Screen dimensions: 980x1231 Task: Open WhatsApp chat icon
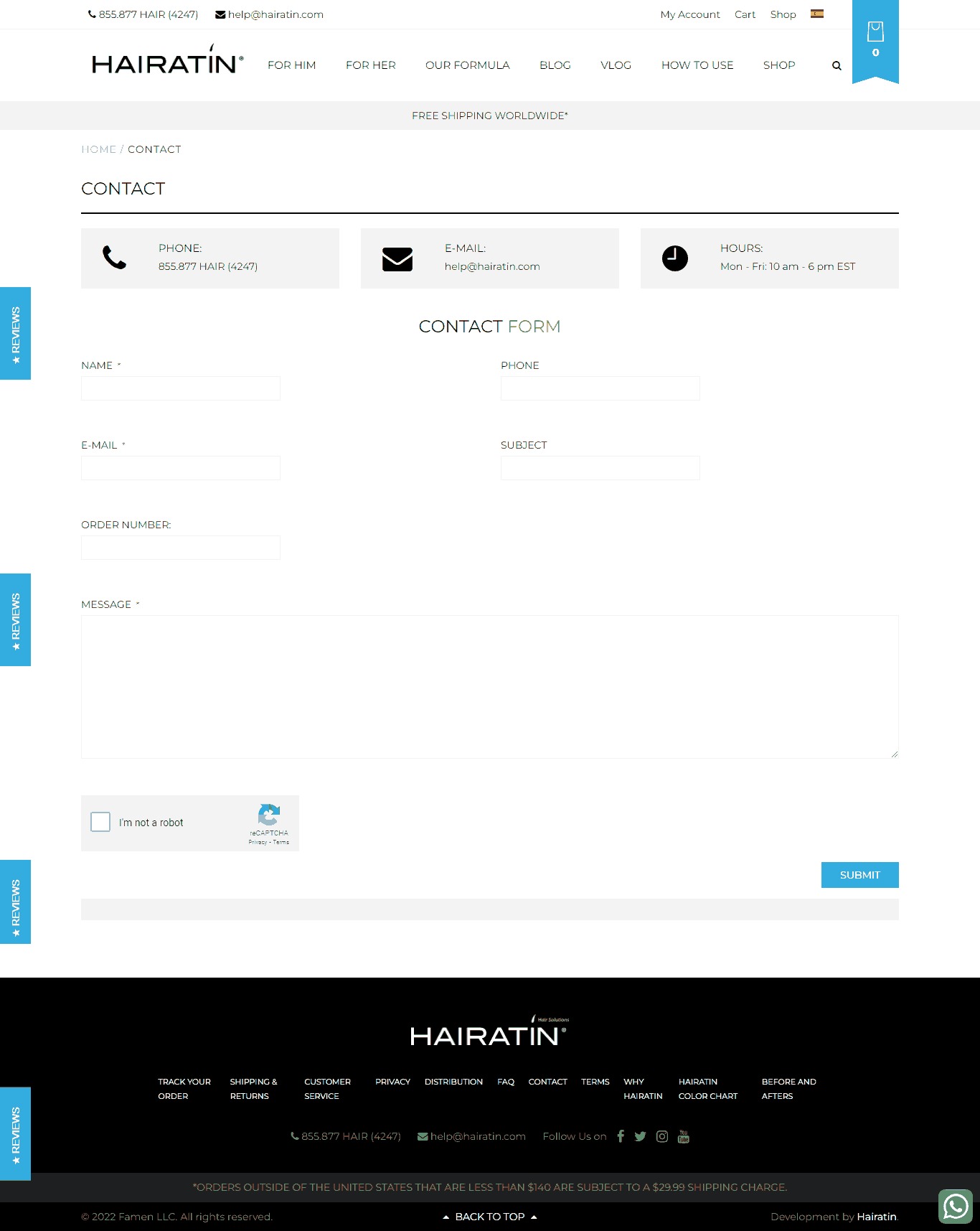[955, 1207]
